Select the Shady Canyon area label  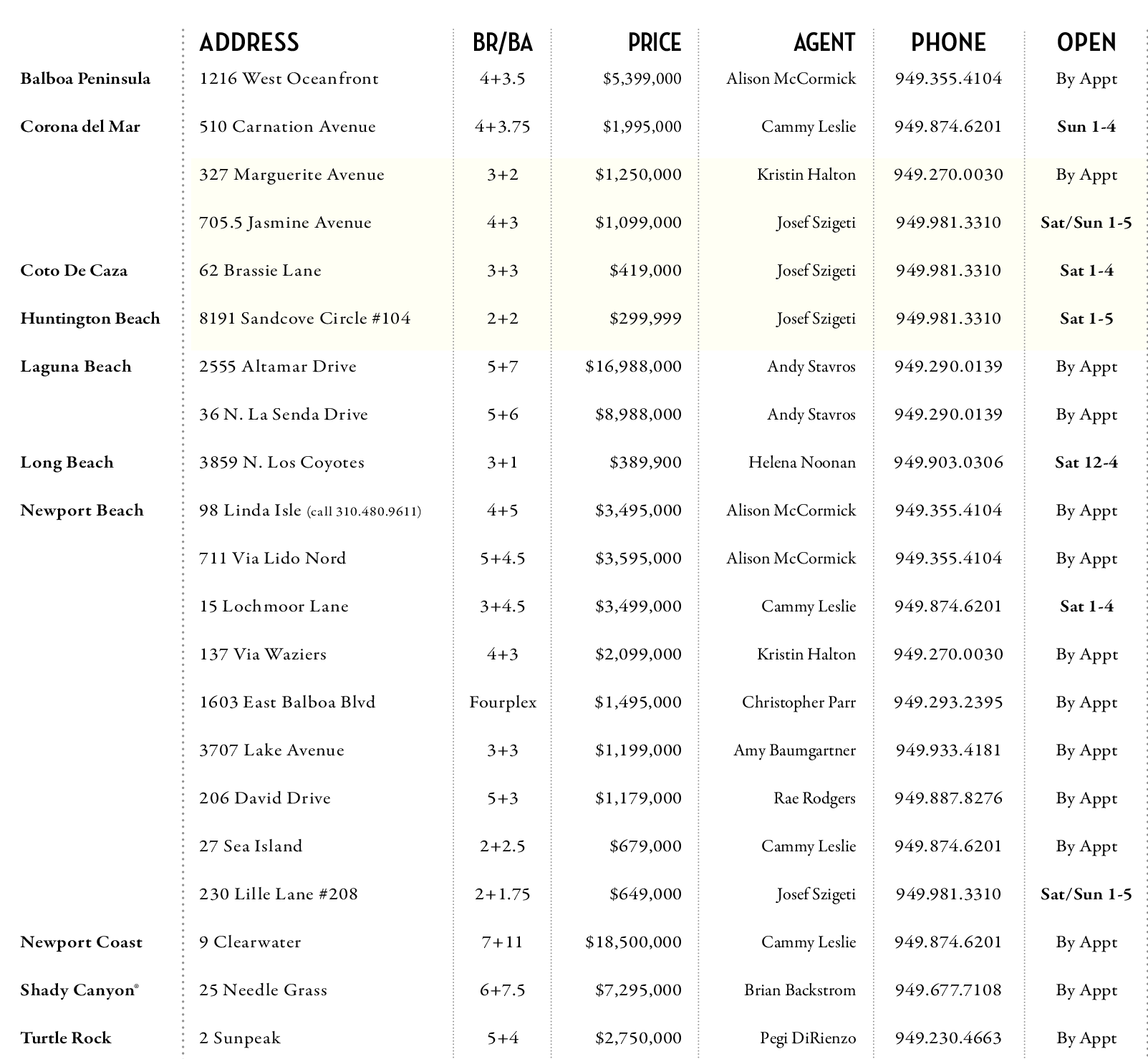pos(77,990)
